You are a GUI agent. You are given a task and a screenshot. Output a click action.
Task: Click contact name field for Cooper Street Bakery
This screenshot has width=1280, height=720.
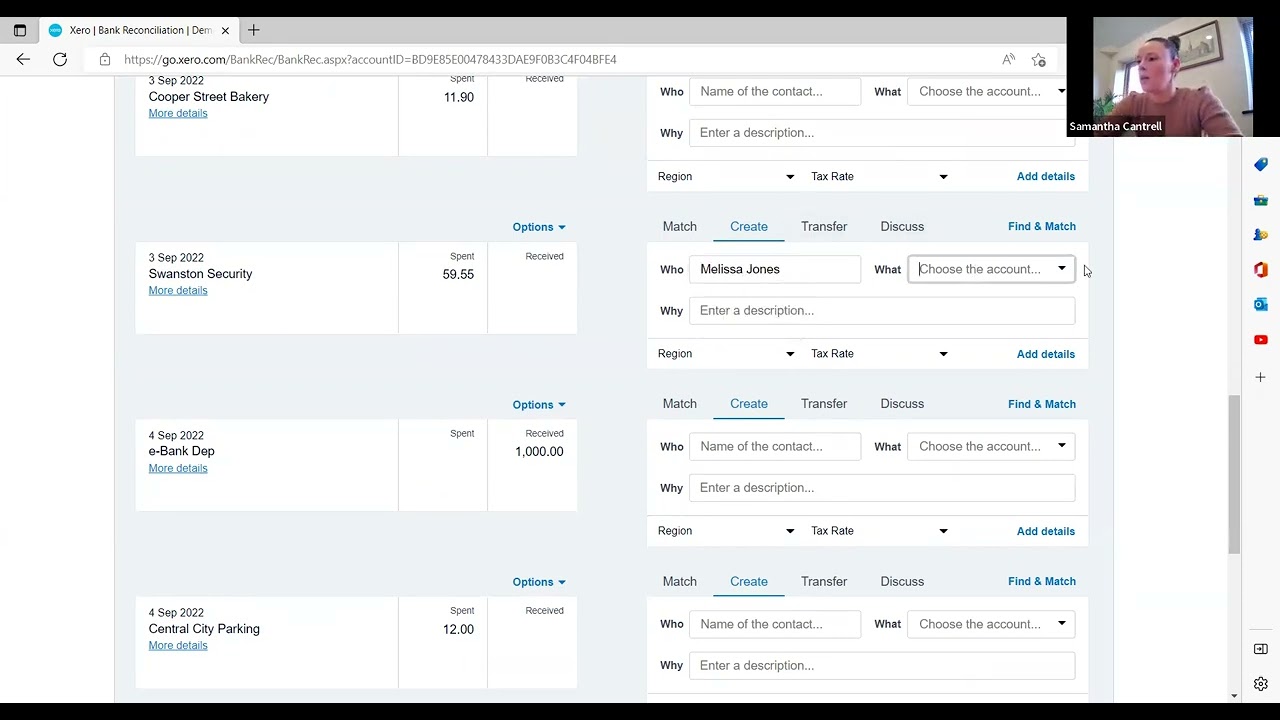click(775, 91)
